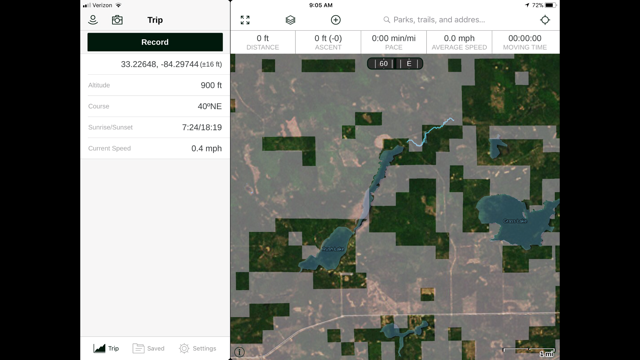Image resolution: width=640 pixels, height=360 pixels.
Task: Tap the Ascent stat box
Action: pos(328,42)
